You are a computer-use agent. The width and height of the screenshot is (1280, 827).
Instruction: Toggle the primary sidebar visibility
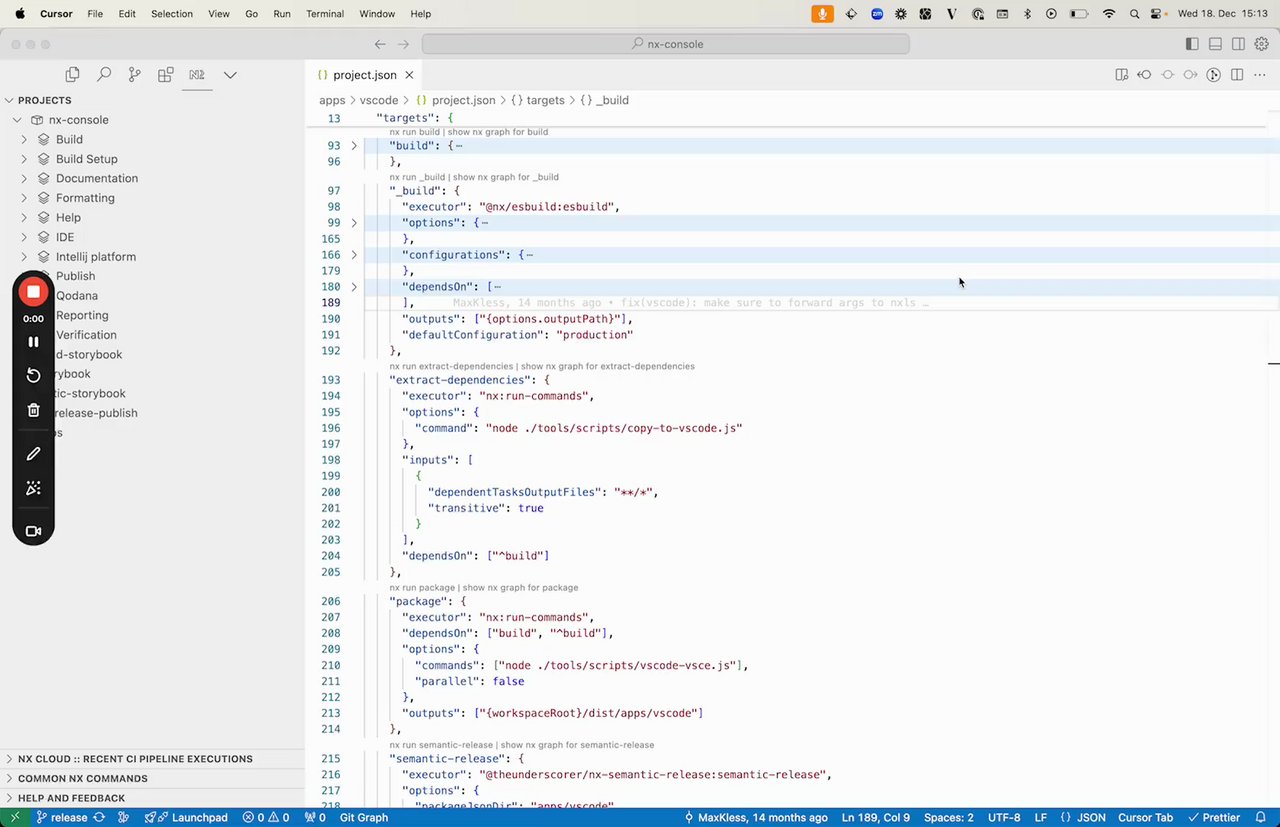[x=1192, y=44]
